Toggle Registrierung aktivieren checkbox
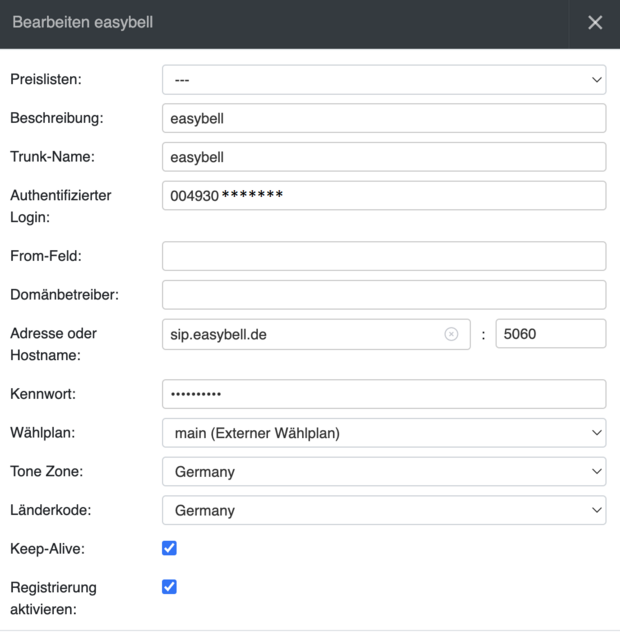620x635 pixels. (169, 587)
